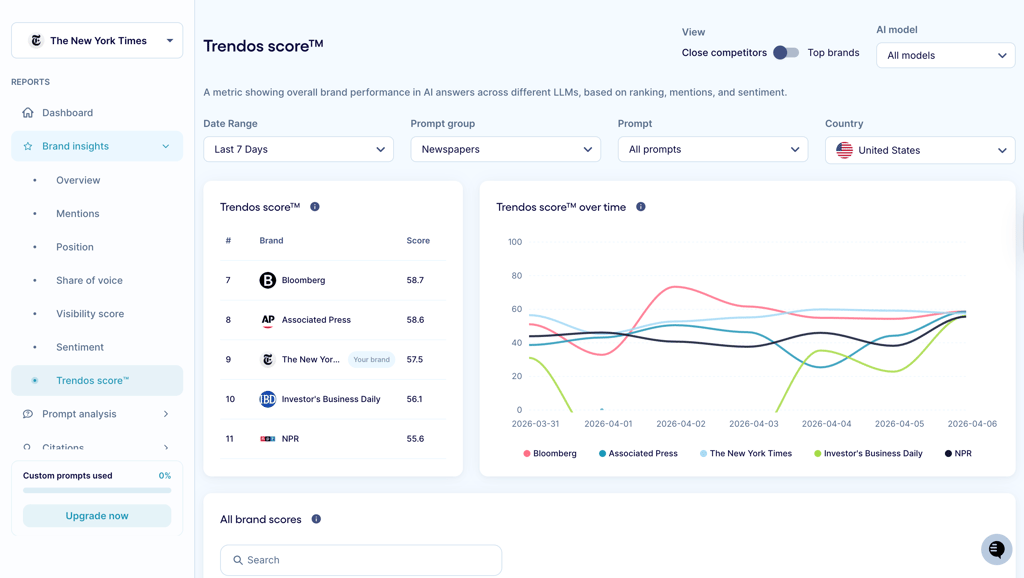Open The New York Times brand selector dropdown
Image resolution: width=1024 pixels, height=578 pixels.
pos(97,40)
